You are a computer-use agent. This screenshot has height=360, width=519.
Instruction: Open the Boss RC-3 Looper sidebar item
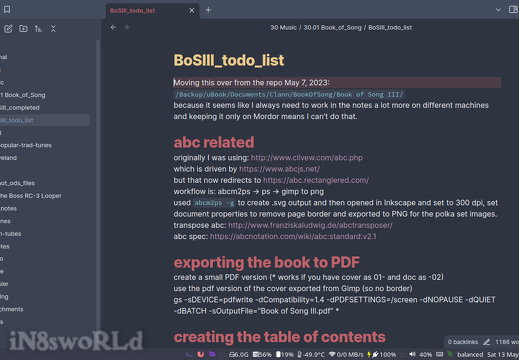[31, 196]
